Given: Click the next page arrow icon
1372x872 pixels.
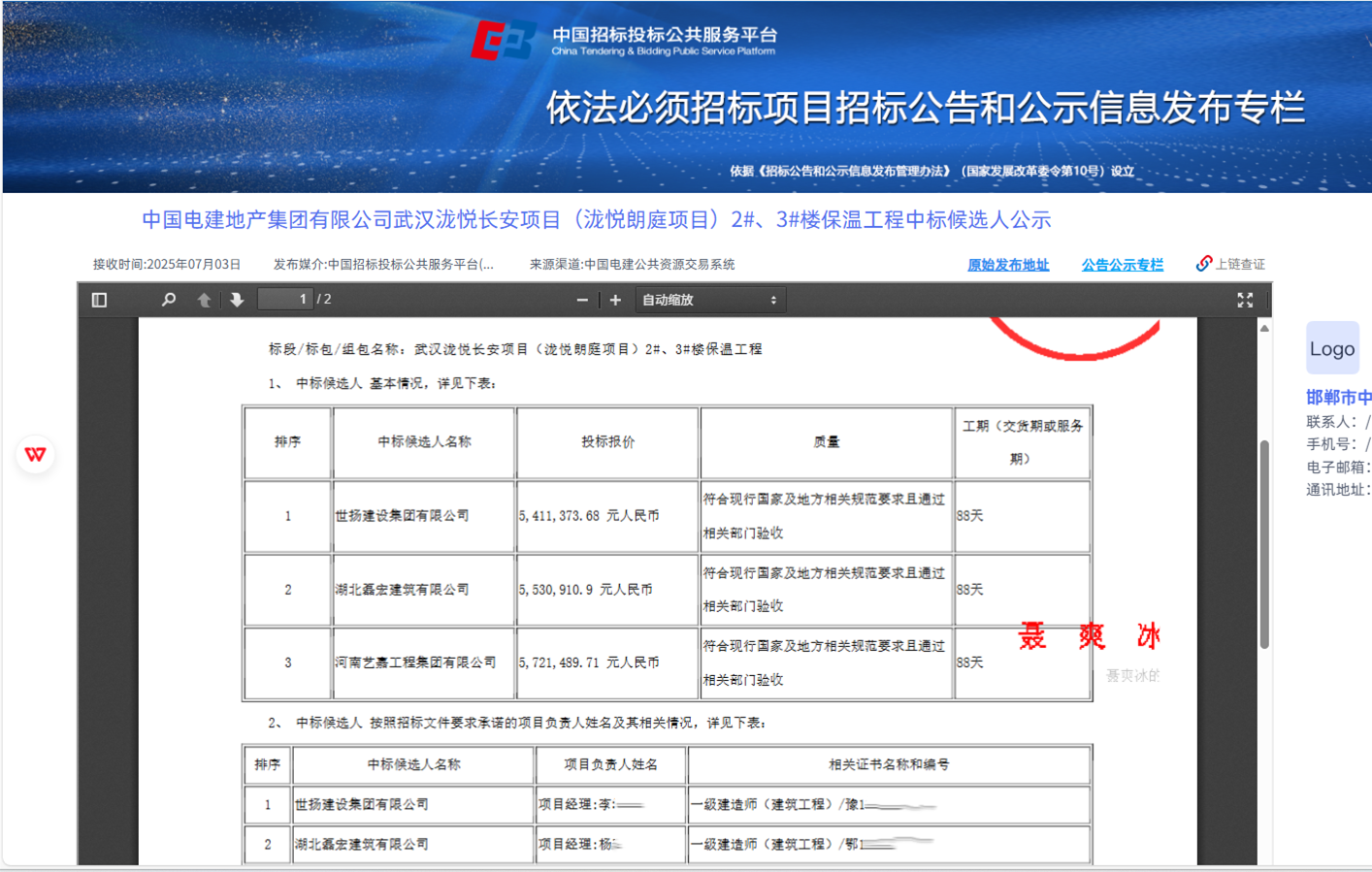Looking at the screenshot, I should 238,300.
